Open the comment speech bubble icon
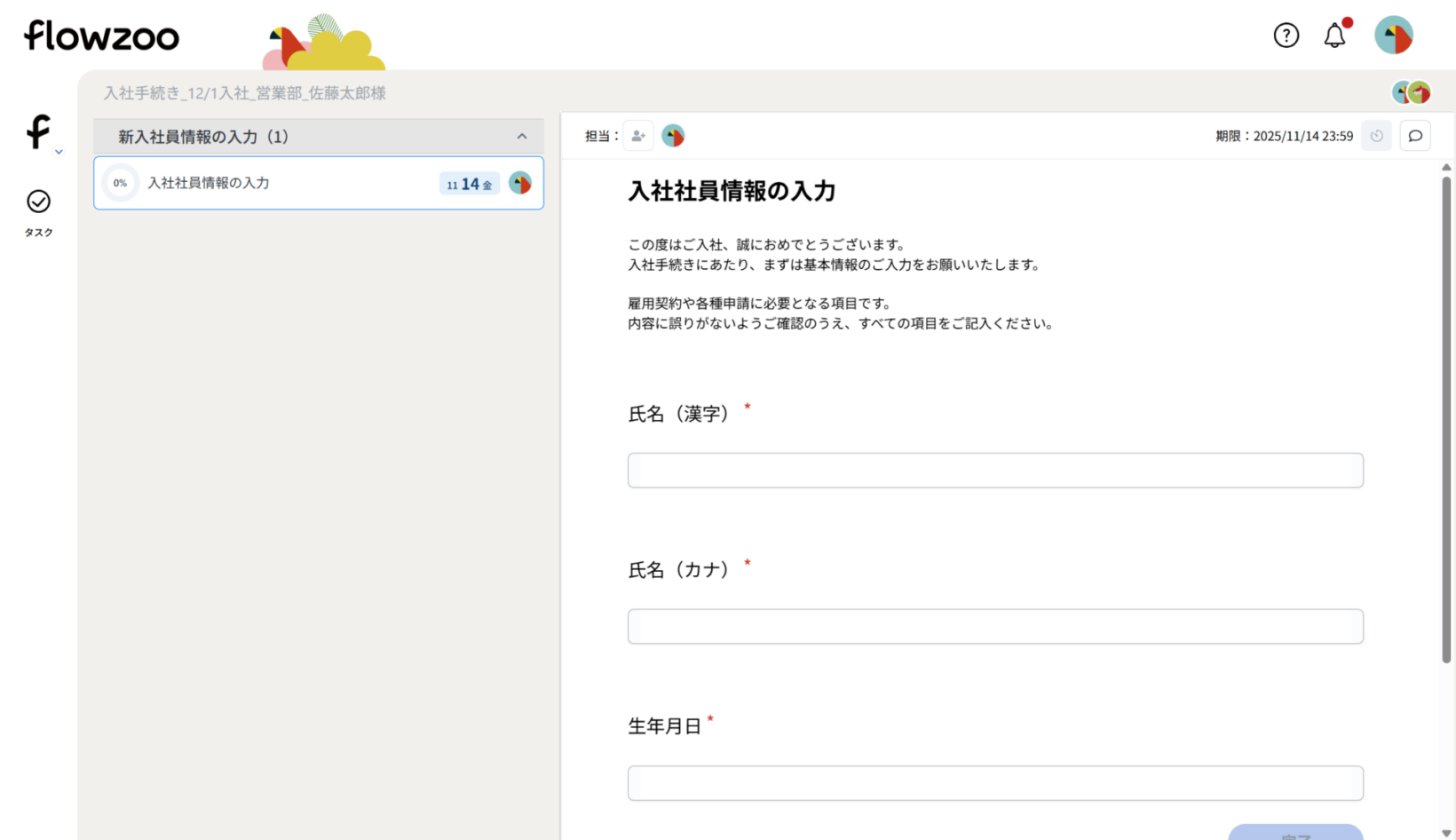This screenshot has height=840, width=1456. pos(1415,136)
